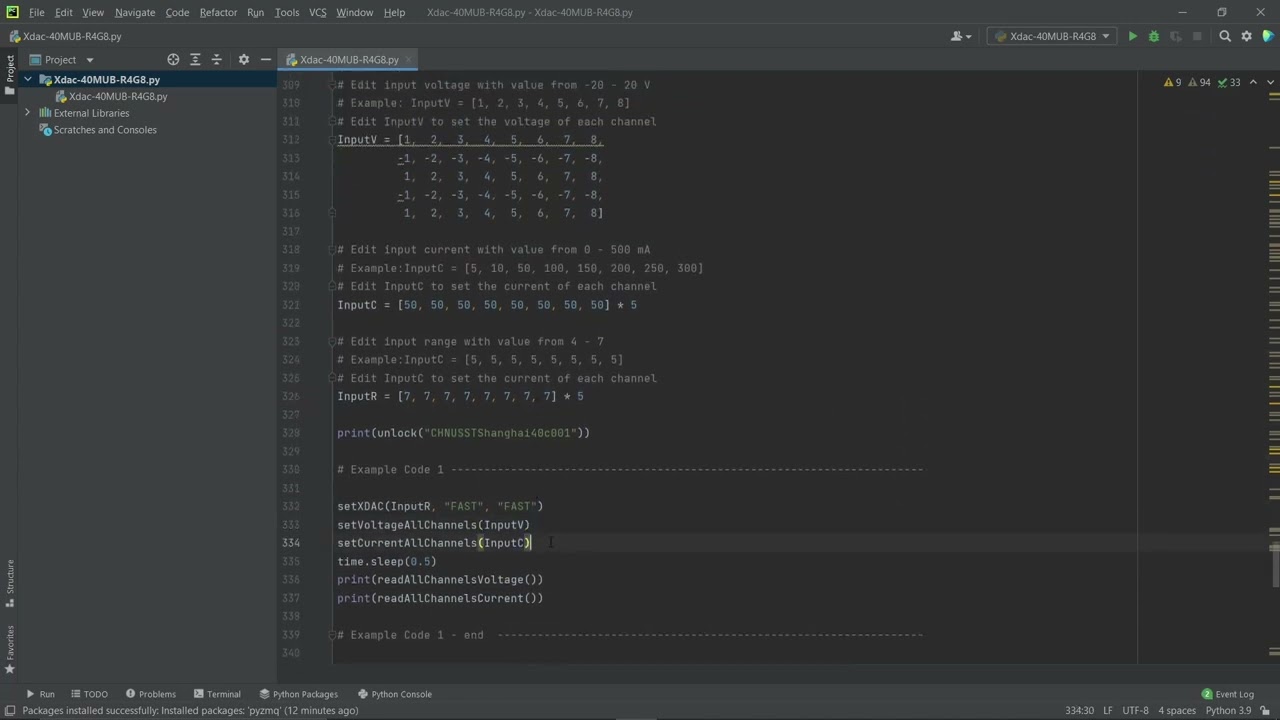Expand all items in Project panel

point(195,59)
